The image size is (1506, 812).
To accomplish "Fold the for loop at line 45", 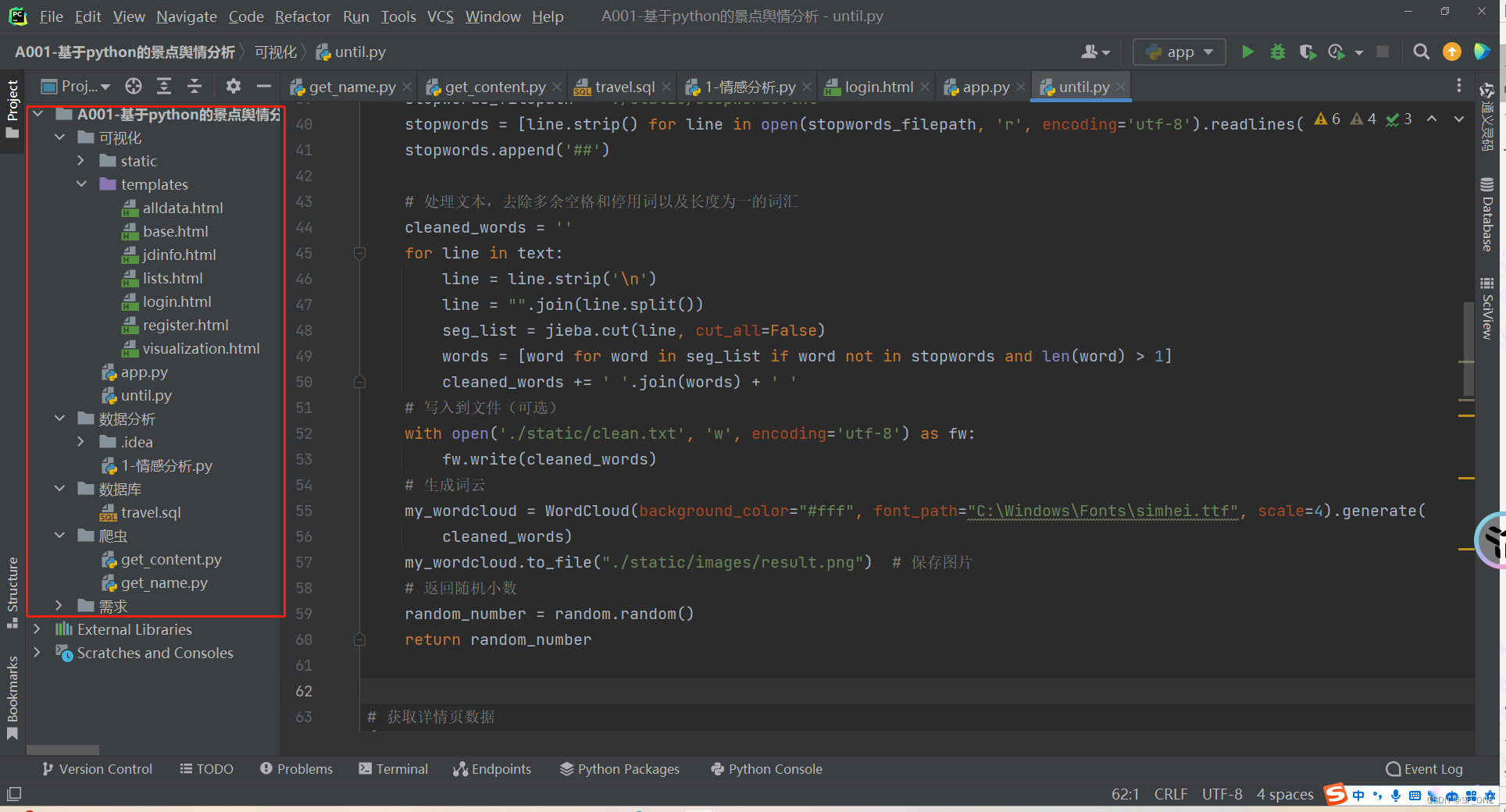I will pos(359,253).
